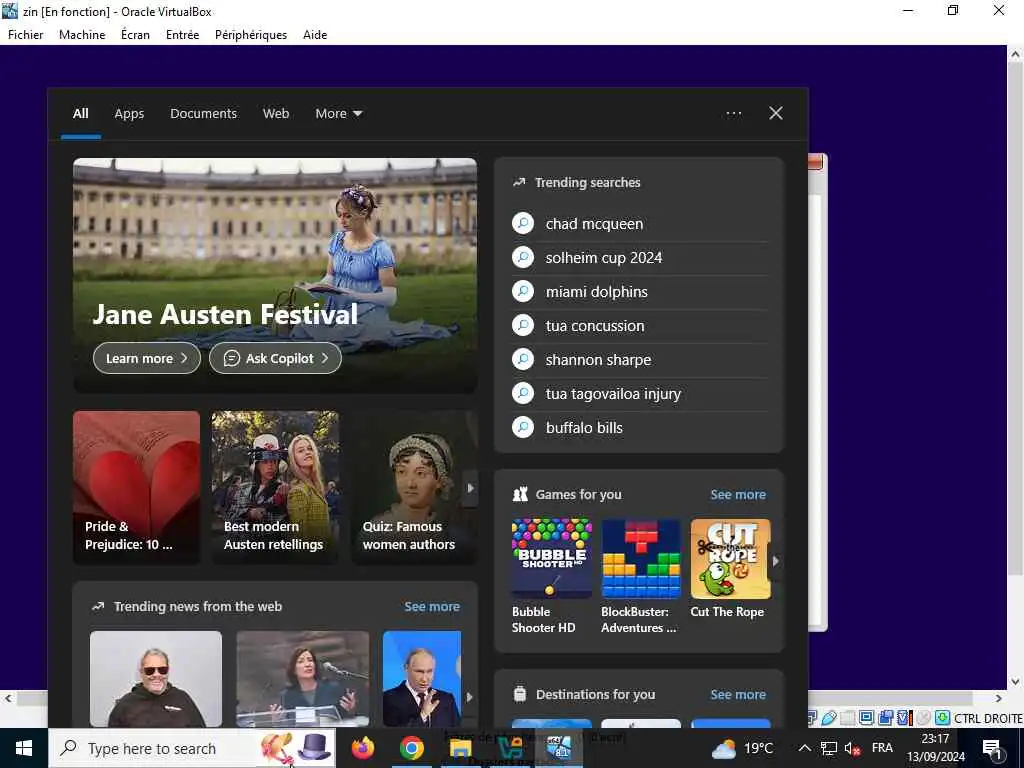See more Trending news from the web
This screenshot has width=1024, height=768.
click(432, 607)
